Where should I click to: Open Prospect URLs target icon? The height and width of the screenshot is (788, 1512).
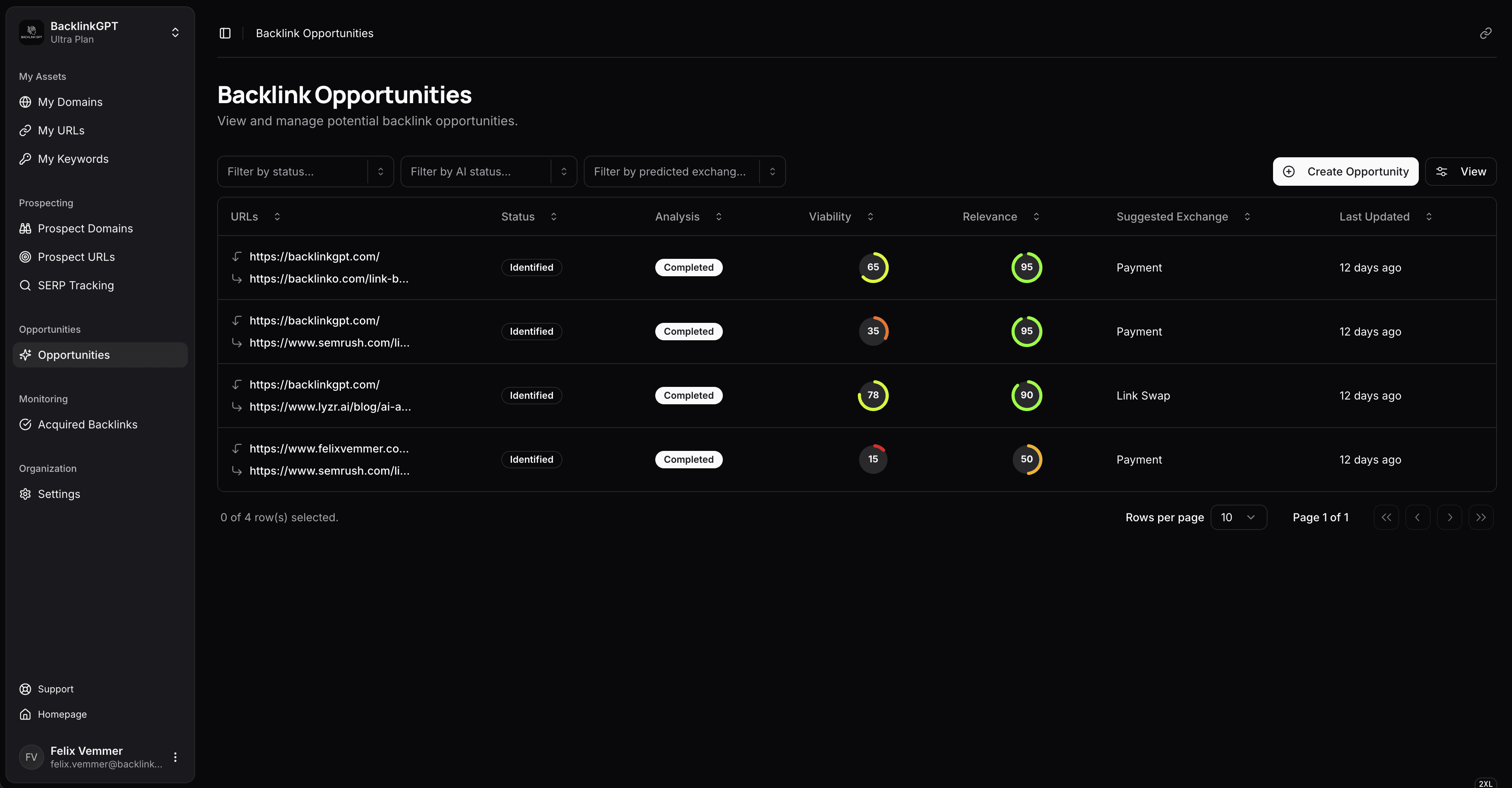tap(25, 257)
